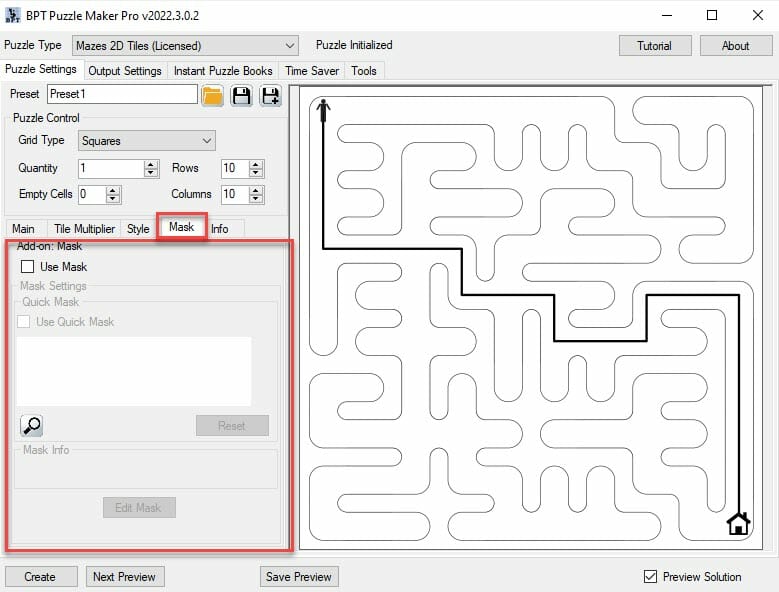This screenshot has width=779, height=592.
Task: Decrease the Quantity value with down arrow
Action: pyautogui.click(x=151, y=173)
